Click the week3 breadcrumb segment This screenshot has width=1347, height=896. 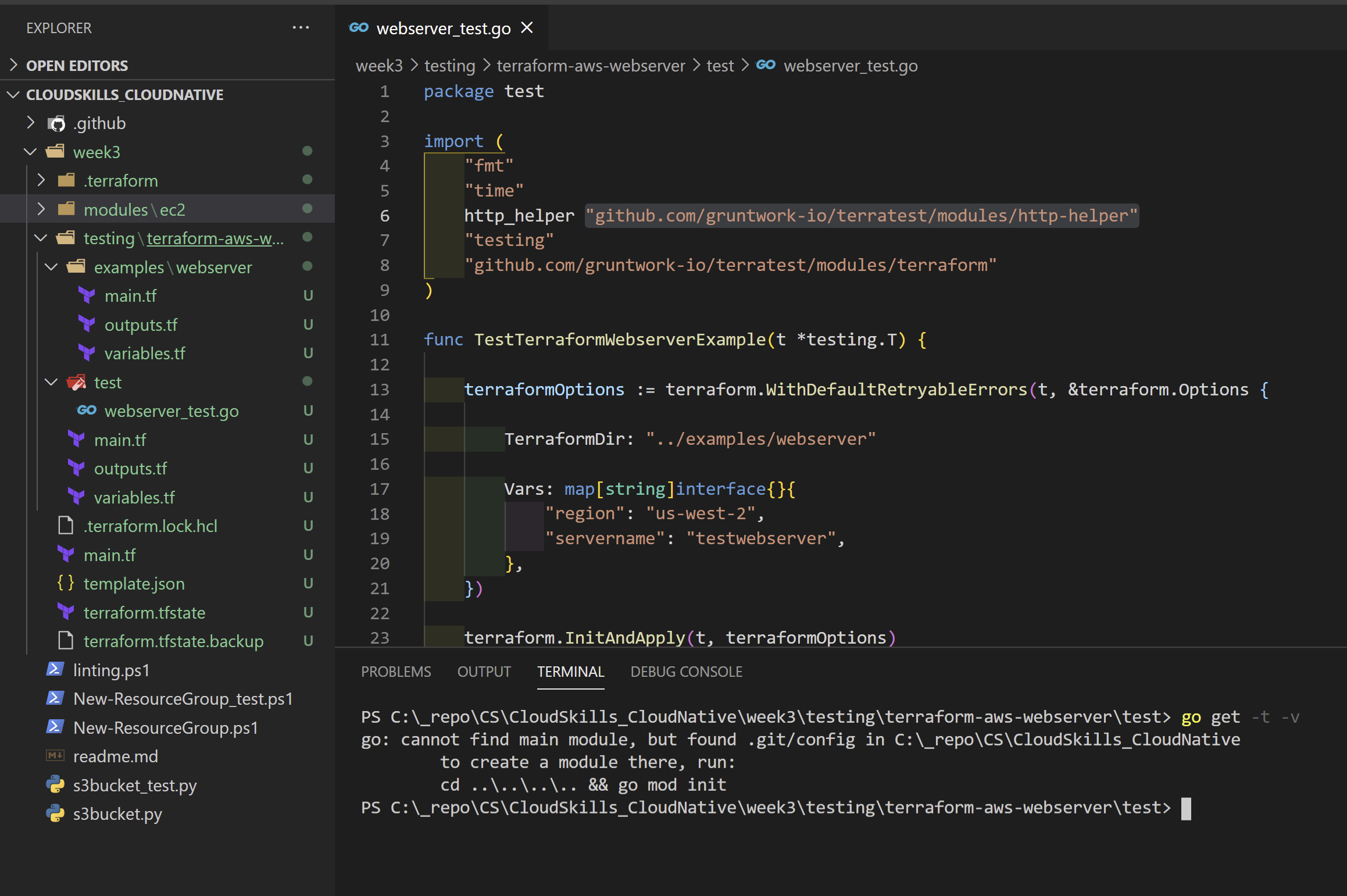(x=379, y=66)
